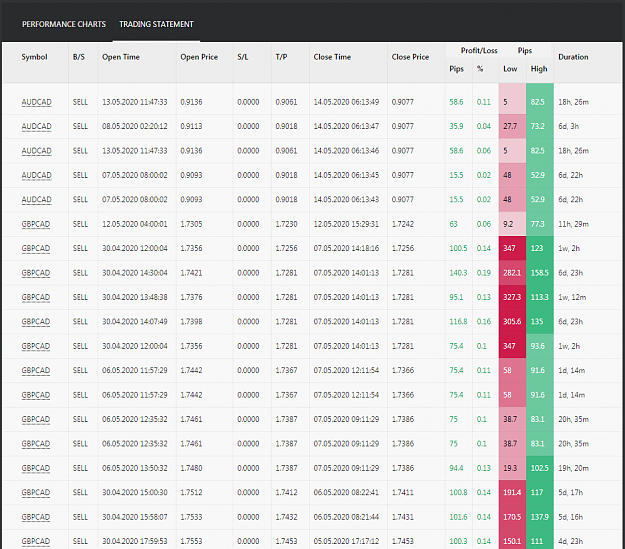Open the first AUDCAD symbol link
This screenshot has width=625, height=549.
[x=36, y=102]
